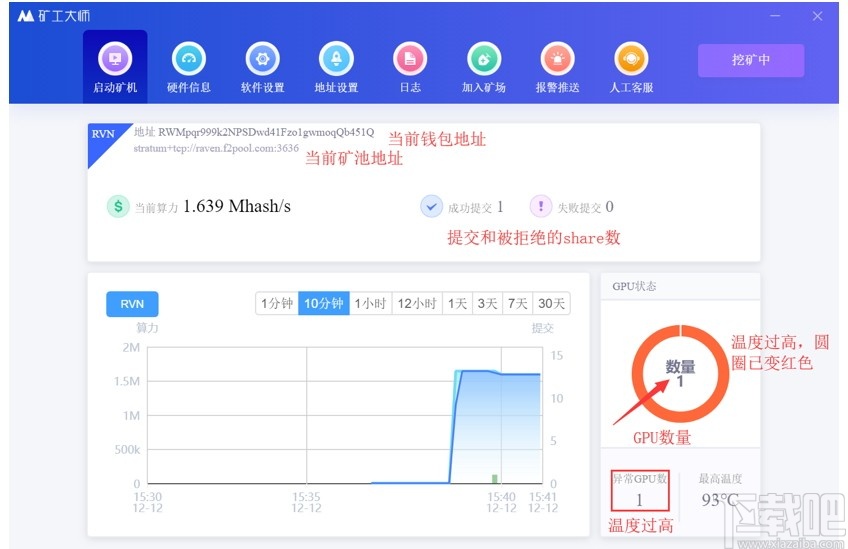Viewport: 848px width, 549px height.
Task: Select the RVN chart button
Action: point(132,304)
